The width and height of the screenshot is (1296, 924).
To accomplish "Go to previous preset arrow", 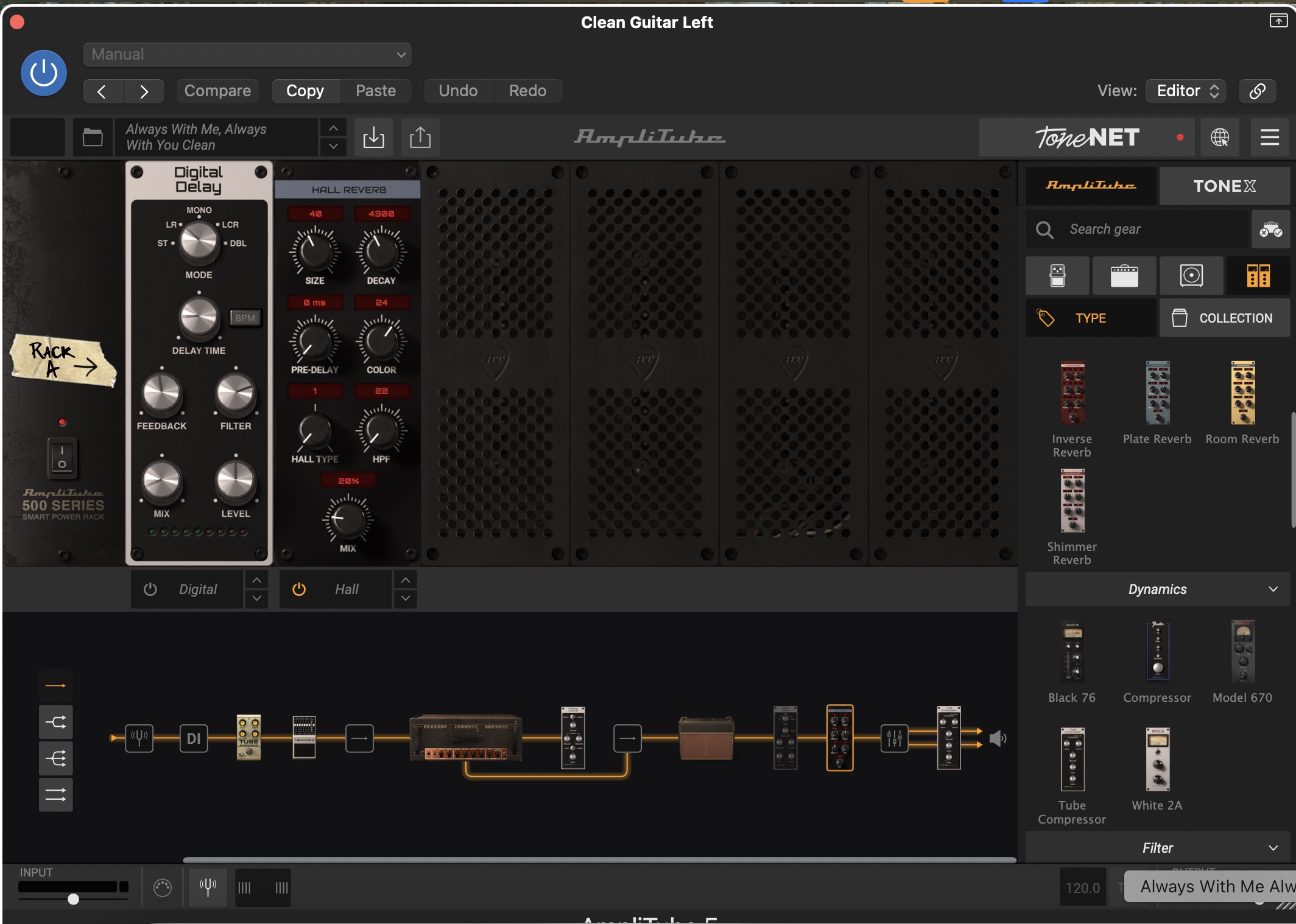I will coord(102,91).
